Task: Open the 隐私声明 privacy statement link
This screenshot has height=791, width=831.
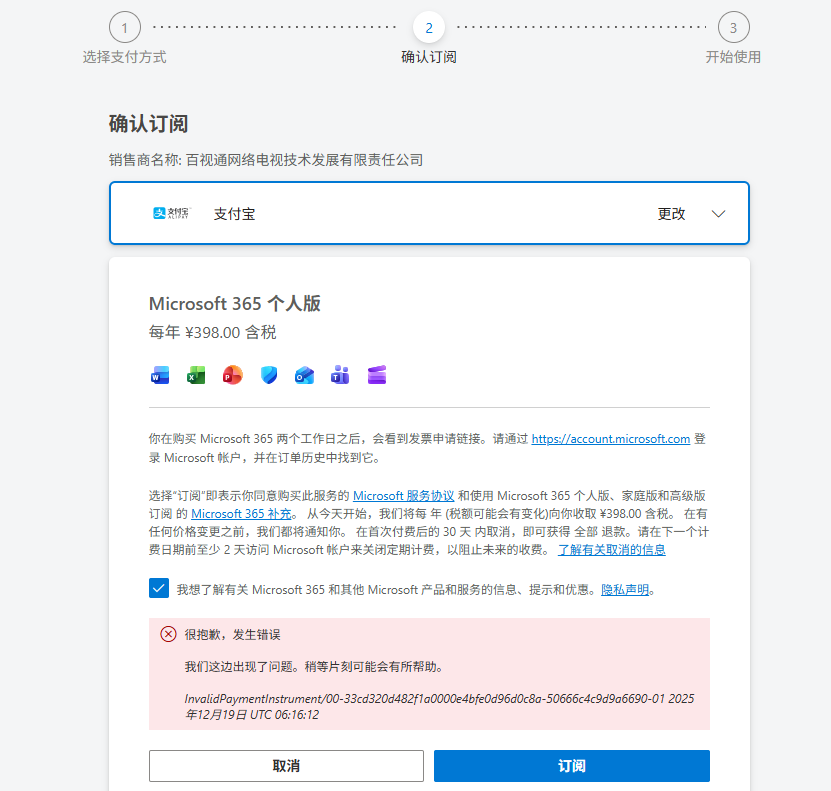Action: point(625,590)
